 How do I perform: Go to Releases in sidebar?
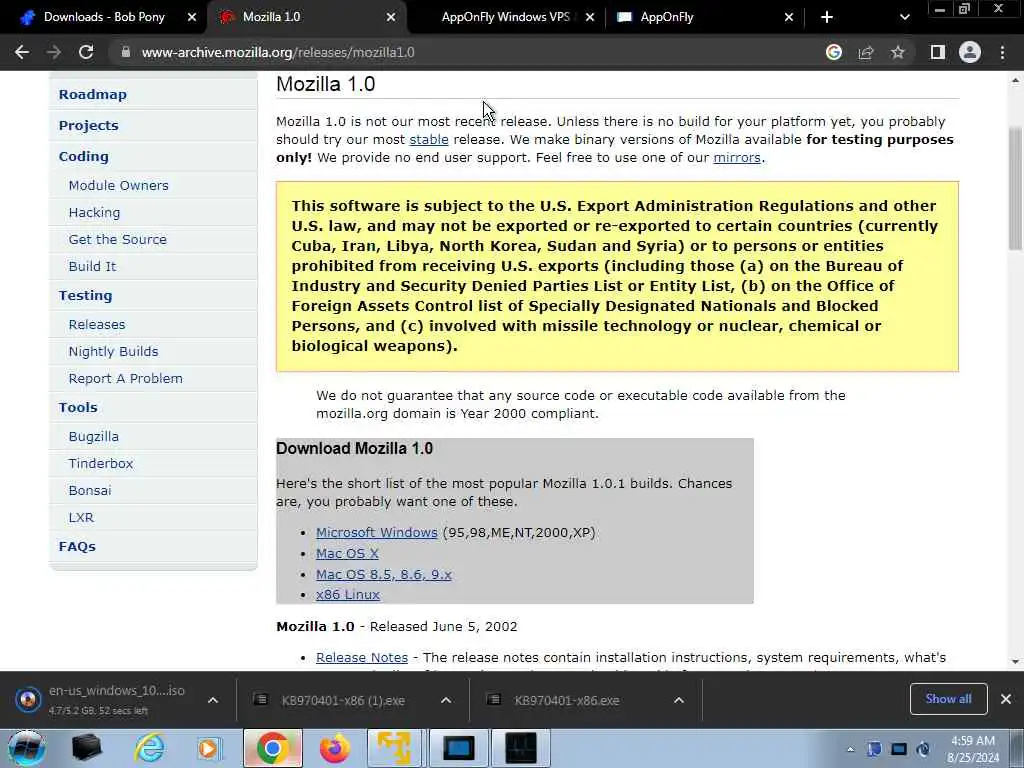pos(97,325)
